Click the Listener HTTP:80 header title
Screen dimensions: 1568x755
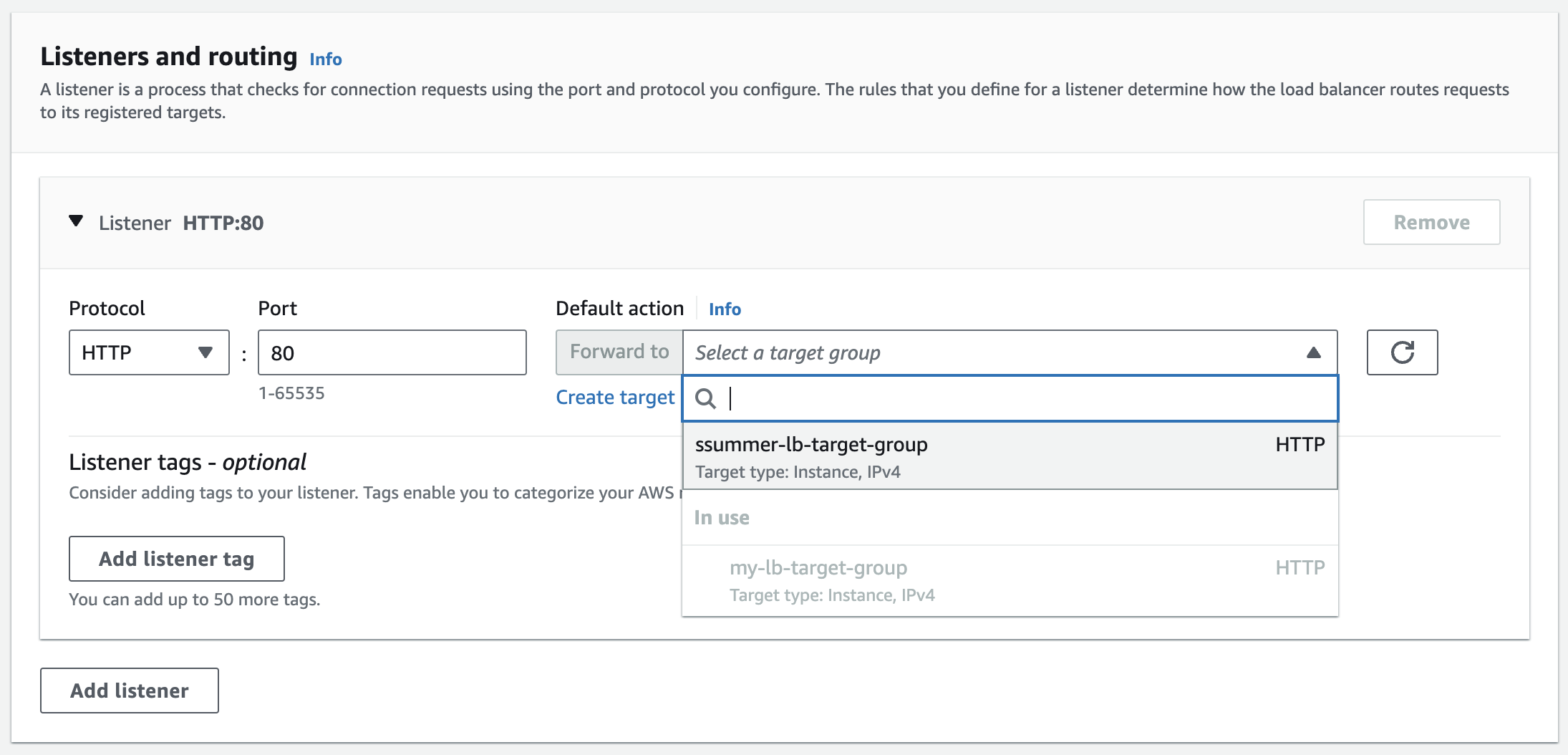click(181, 223)
